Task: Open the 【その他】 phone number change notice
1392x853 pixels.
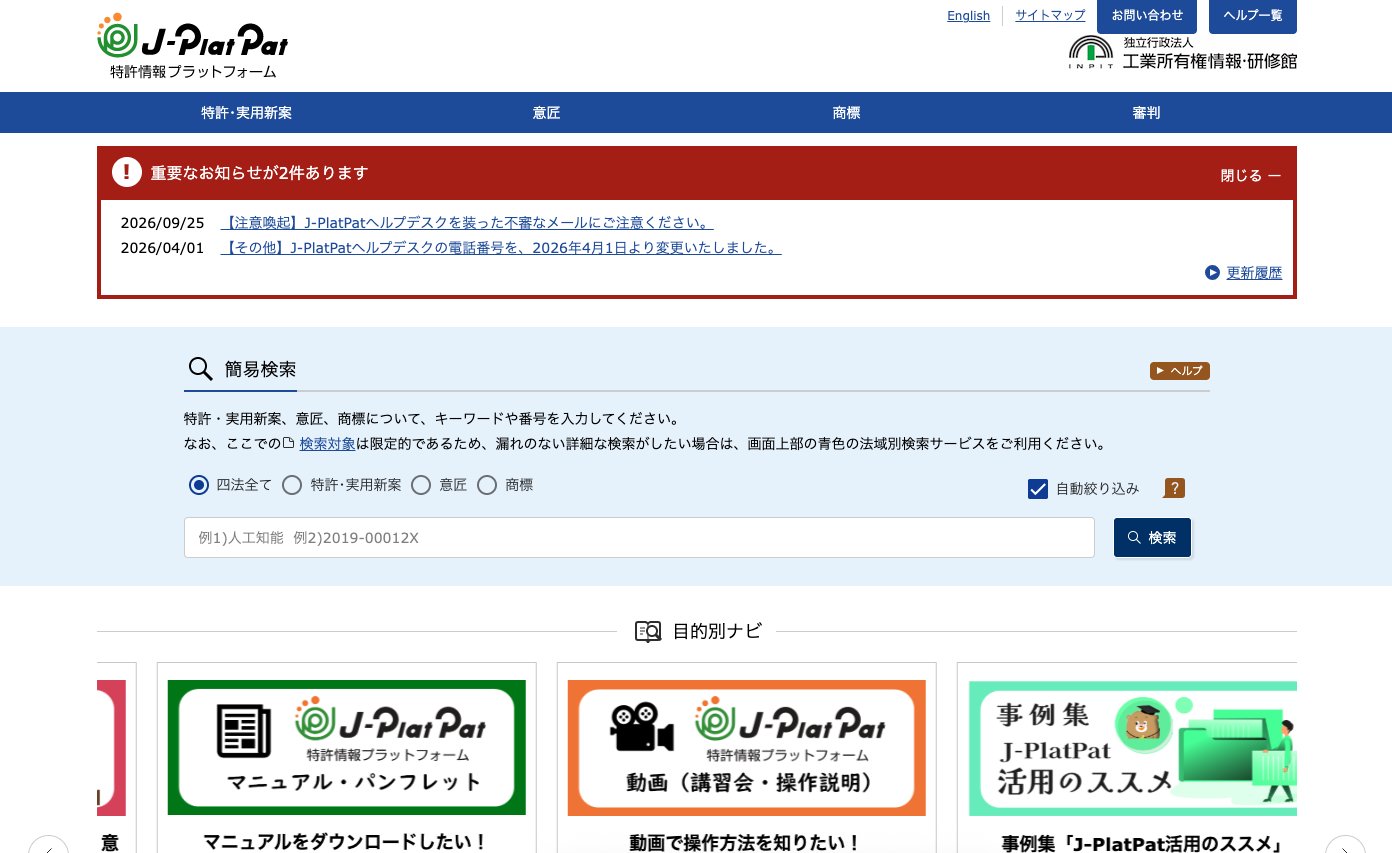Action: [x=501, y=247]
